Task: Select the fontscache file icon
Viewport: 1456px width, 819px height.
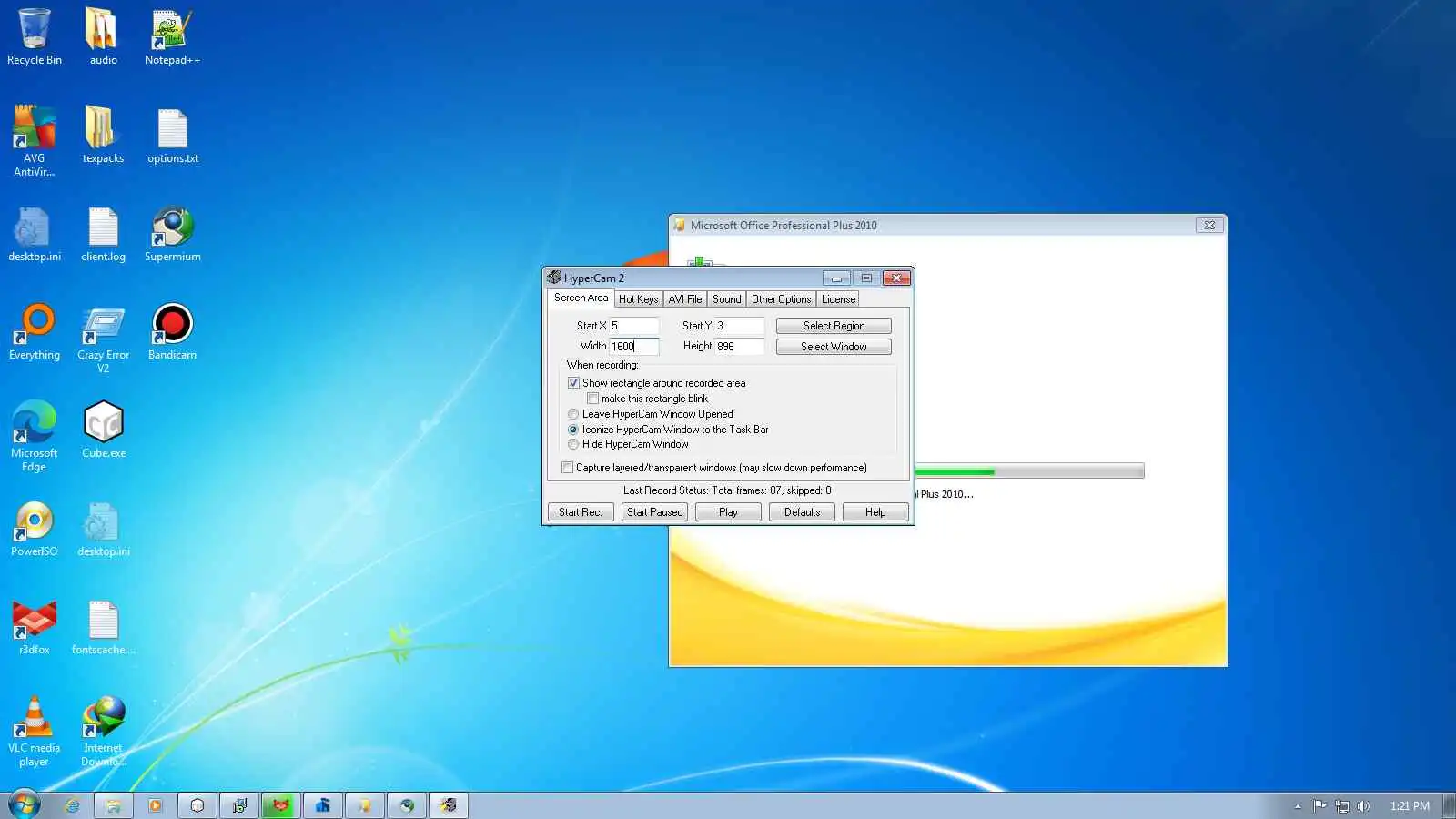Action: [103, 626]
